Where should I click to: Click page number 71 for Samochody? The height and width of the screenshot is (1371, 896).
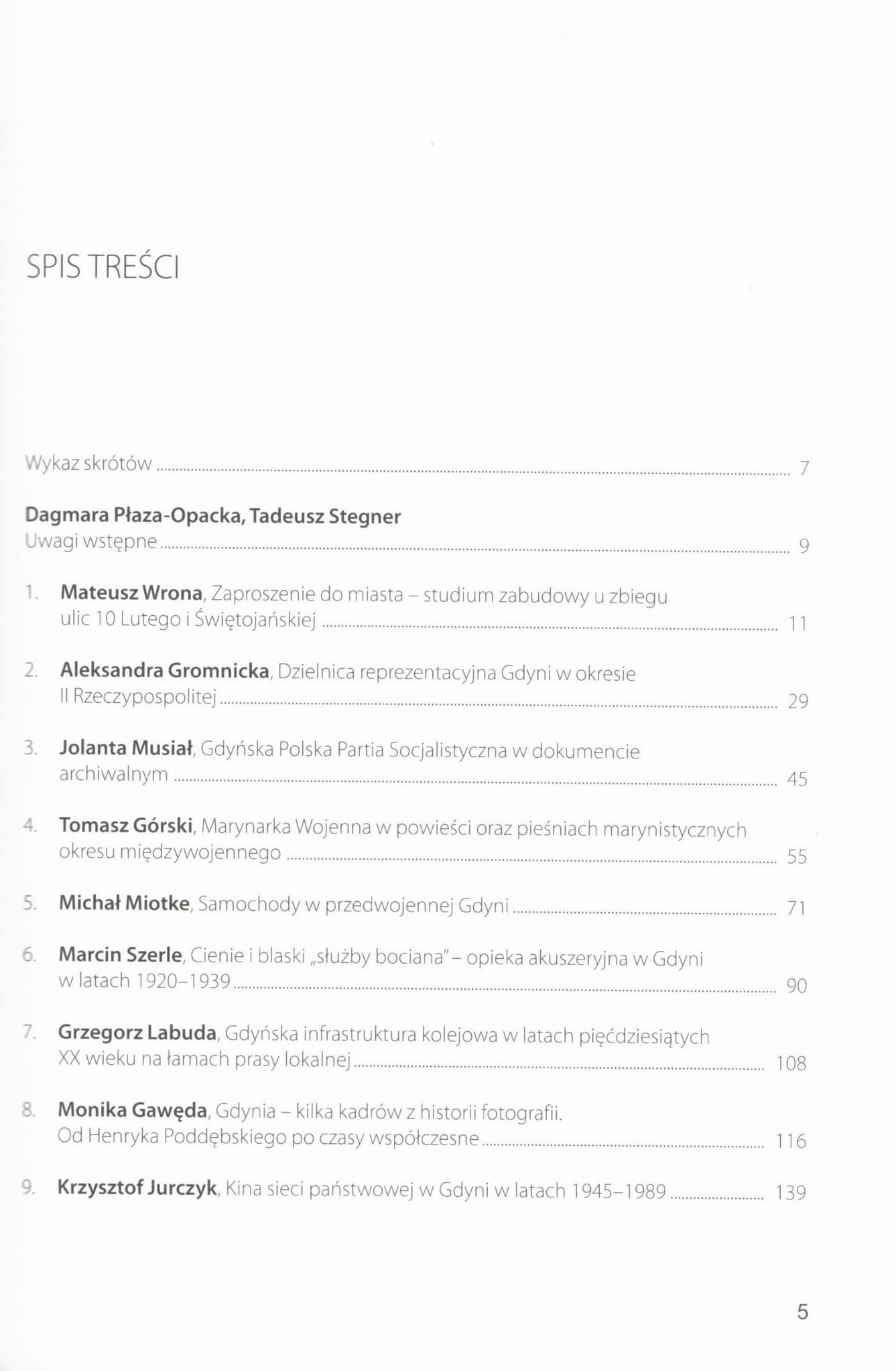coord(796,909)
